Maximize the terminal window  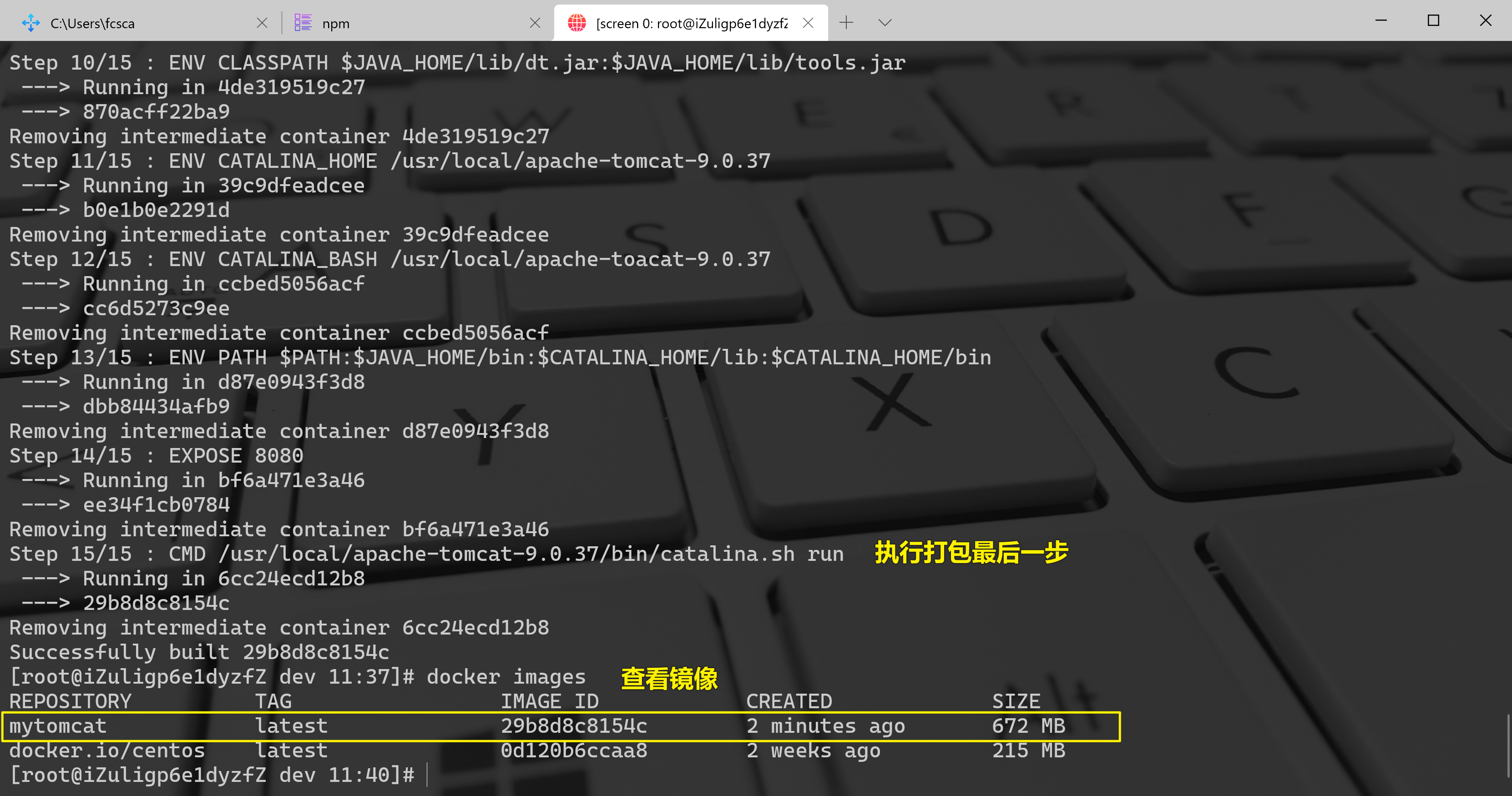coord(1433,20)
